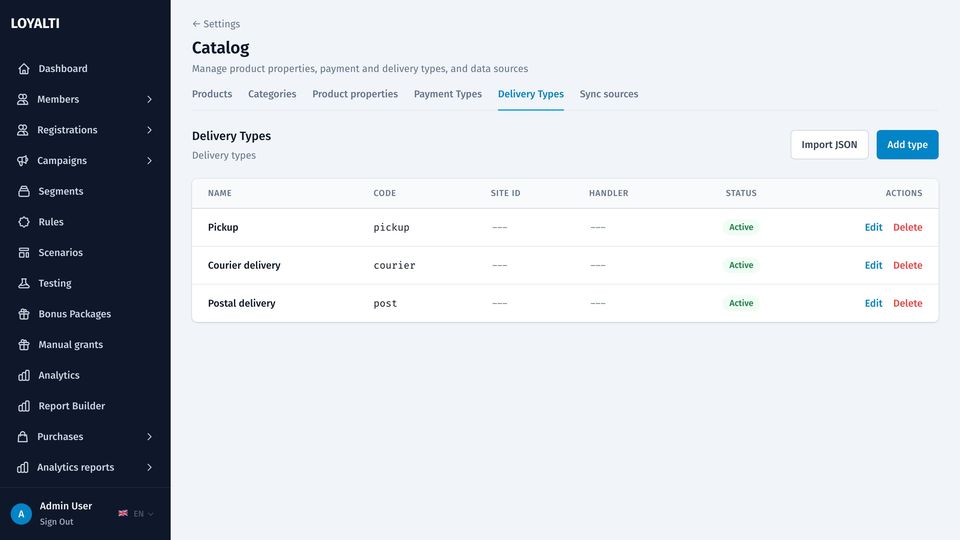Delete the Courier delivery type
This screenshot has height=540, width=960.
[x=907, y=265]
